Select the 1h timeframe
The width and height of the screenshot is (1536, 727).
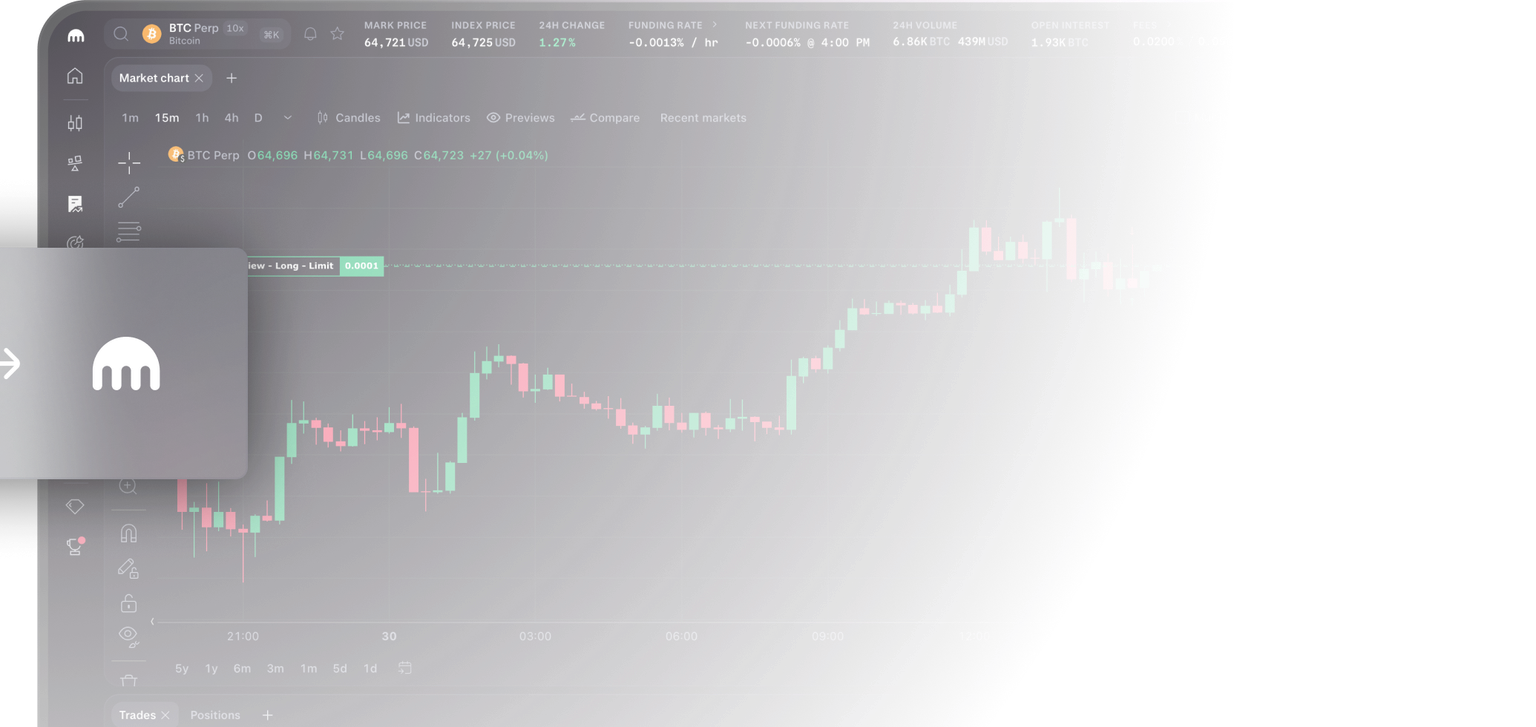click(202, 118)
